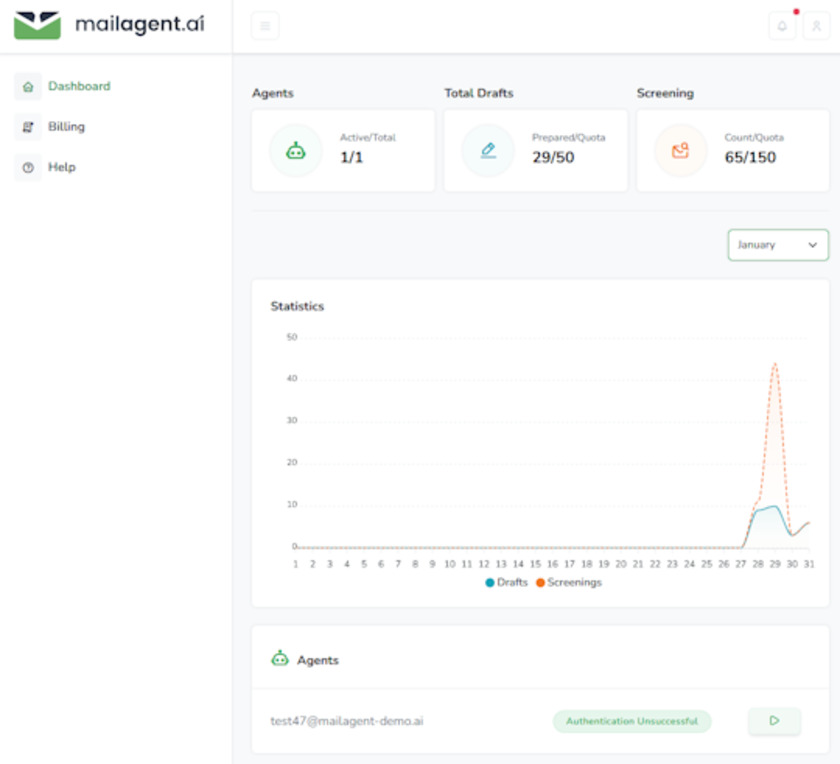Viewport: 840px width, 764px height.
Task: Click the green robot Agents card icon
Action: [296, 151]
